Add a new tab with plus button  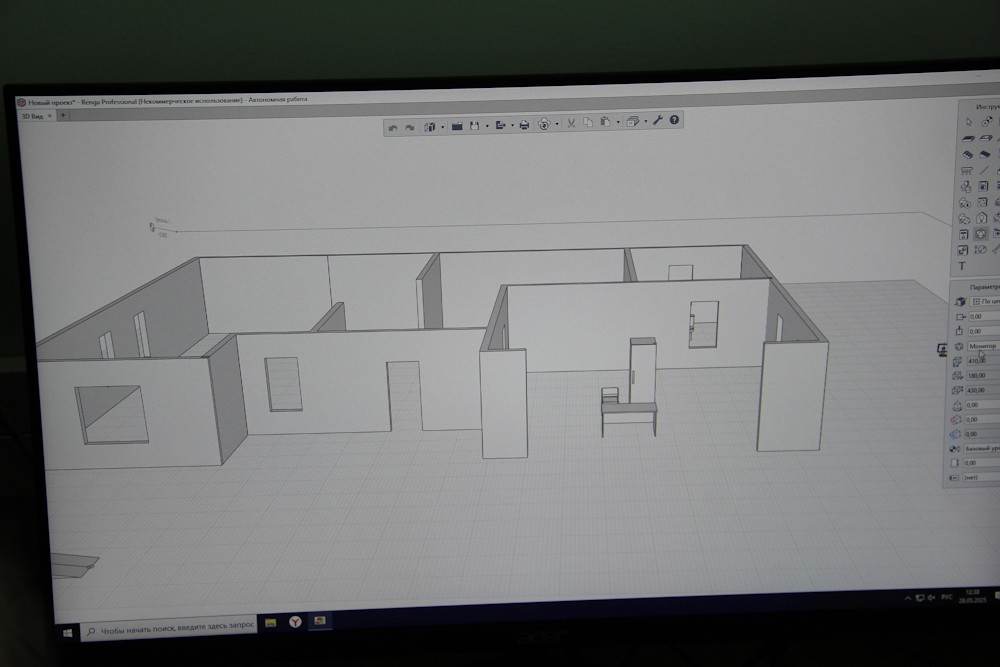coord(63,116)
